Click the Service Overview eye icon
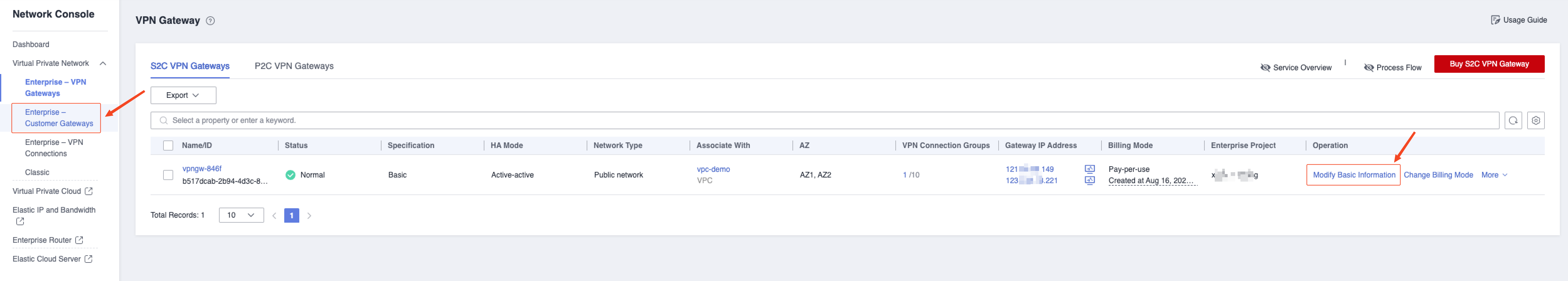 point(1265,67)
